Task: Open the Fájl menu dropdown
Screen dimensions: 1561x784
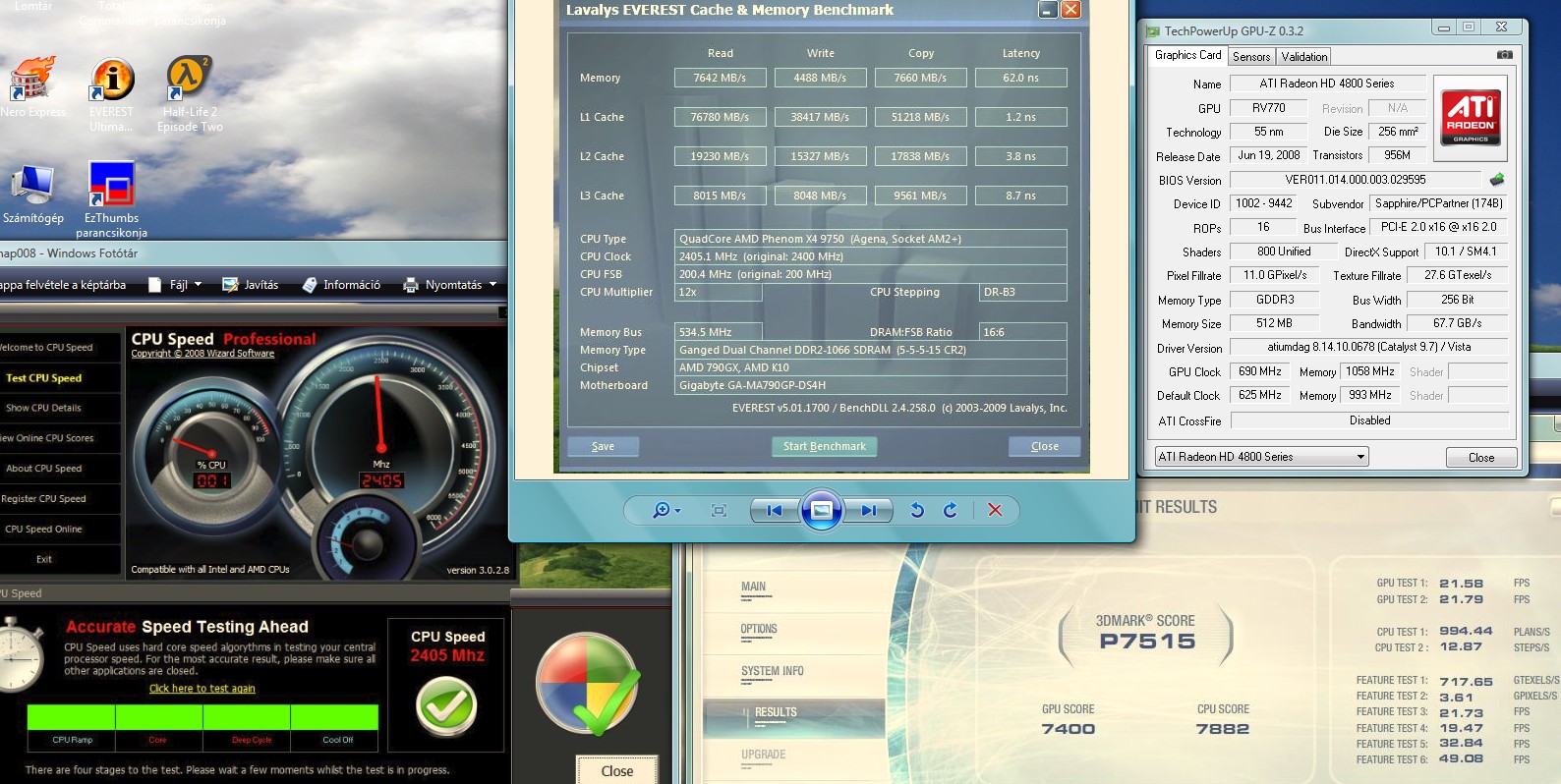Action: coord(175,285)
